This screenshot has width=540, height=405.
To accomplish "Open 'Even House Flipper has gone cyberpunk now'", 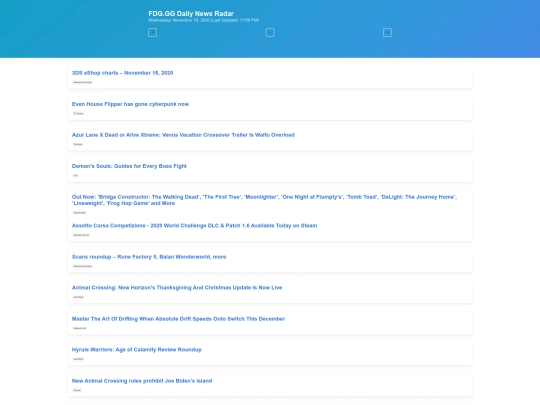I will click(130, 104).
